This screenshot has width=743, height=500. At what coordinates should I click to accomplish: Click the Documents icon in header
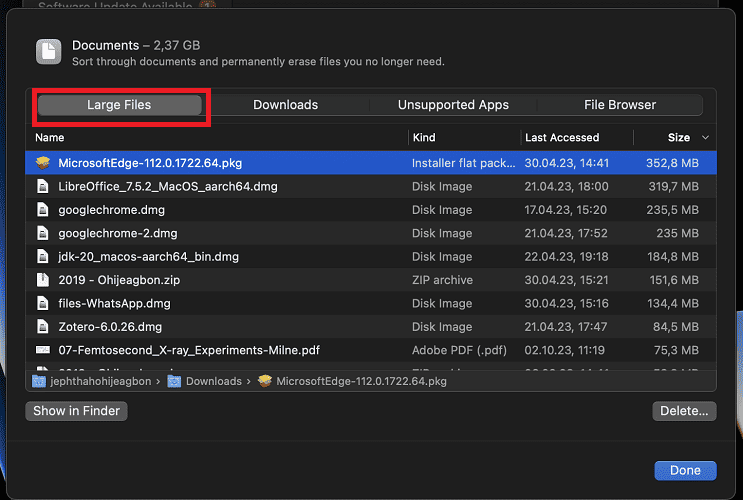click(48, 52)
